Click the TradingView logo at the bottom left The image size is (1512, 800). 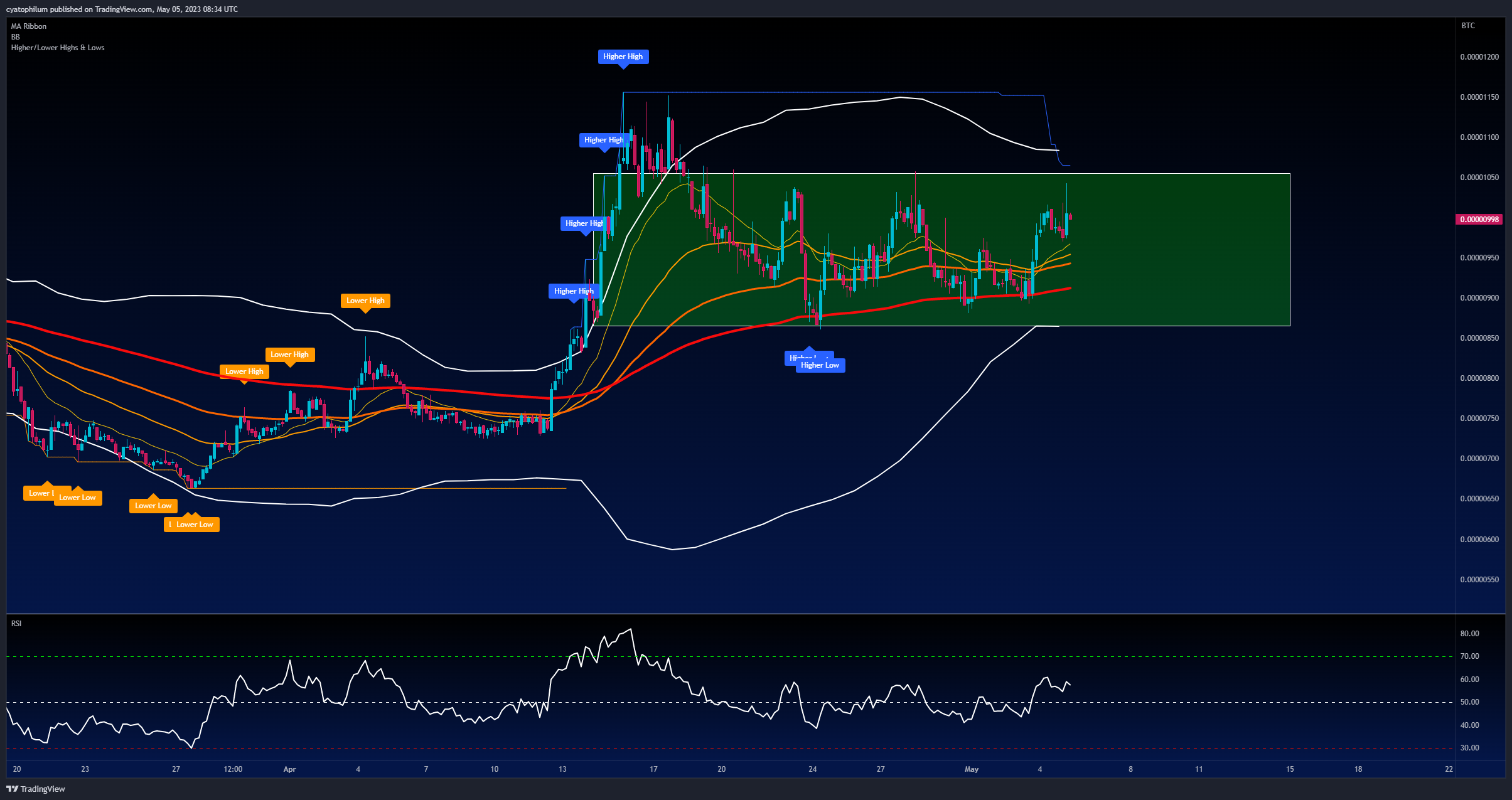36,789
